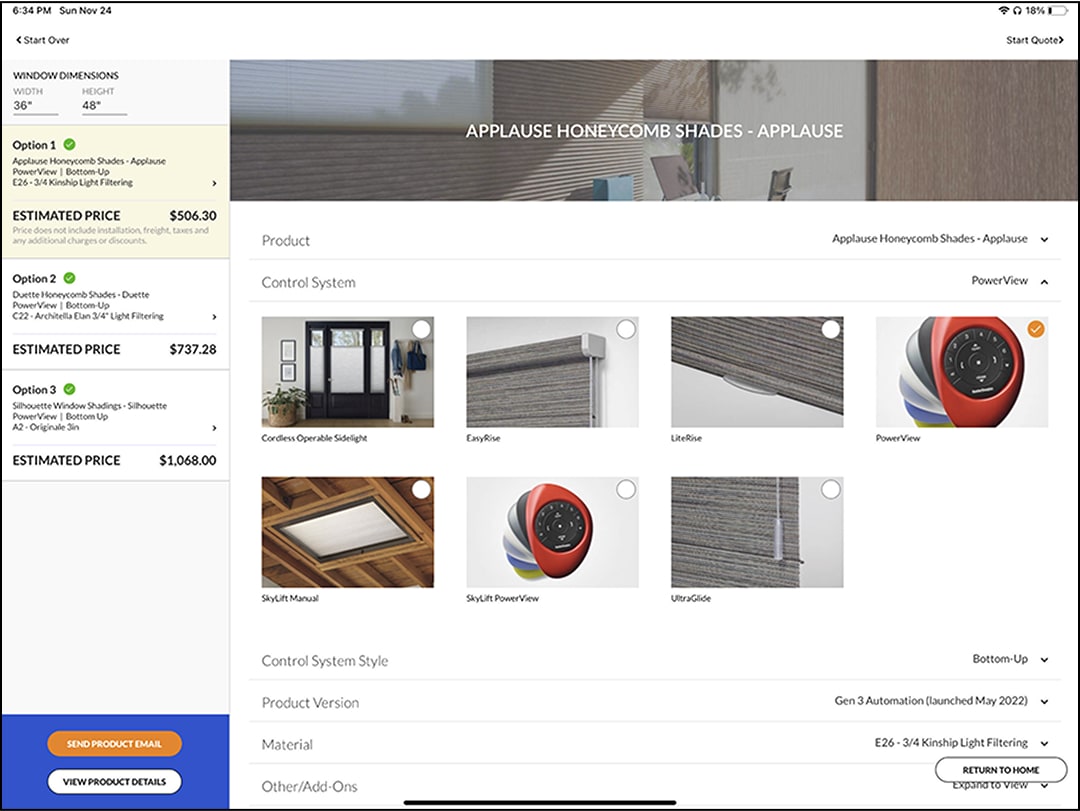Viewport: 1080px width, 811px height.
Task: Select the LiteRise radio button
Action: tap(831, 329)
